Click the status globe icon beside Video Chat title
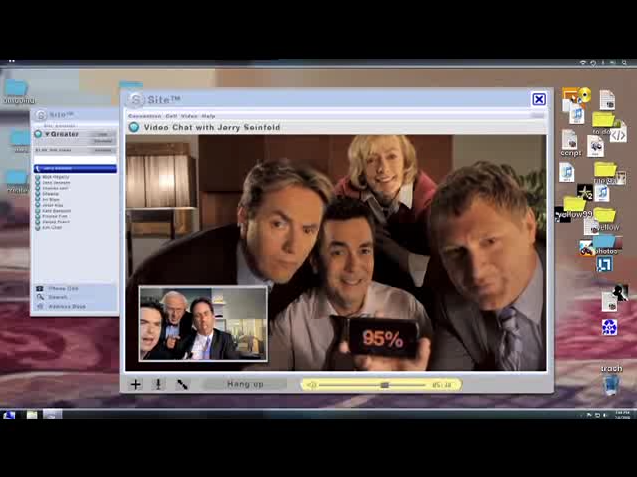637x477 pixels. [134, 128]
